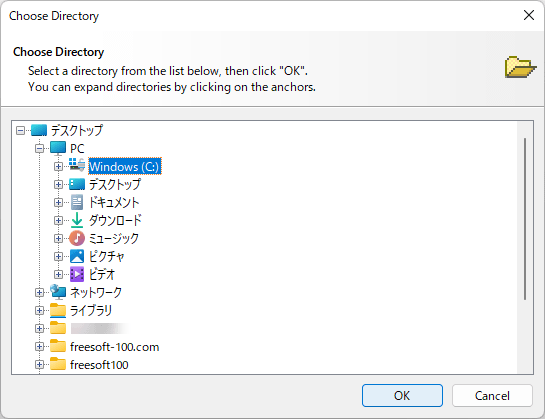Select the Windows (C:) drive icon
This screenshot has height=419, width=545.
click(77, 164)
